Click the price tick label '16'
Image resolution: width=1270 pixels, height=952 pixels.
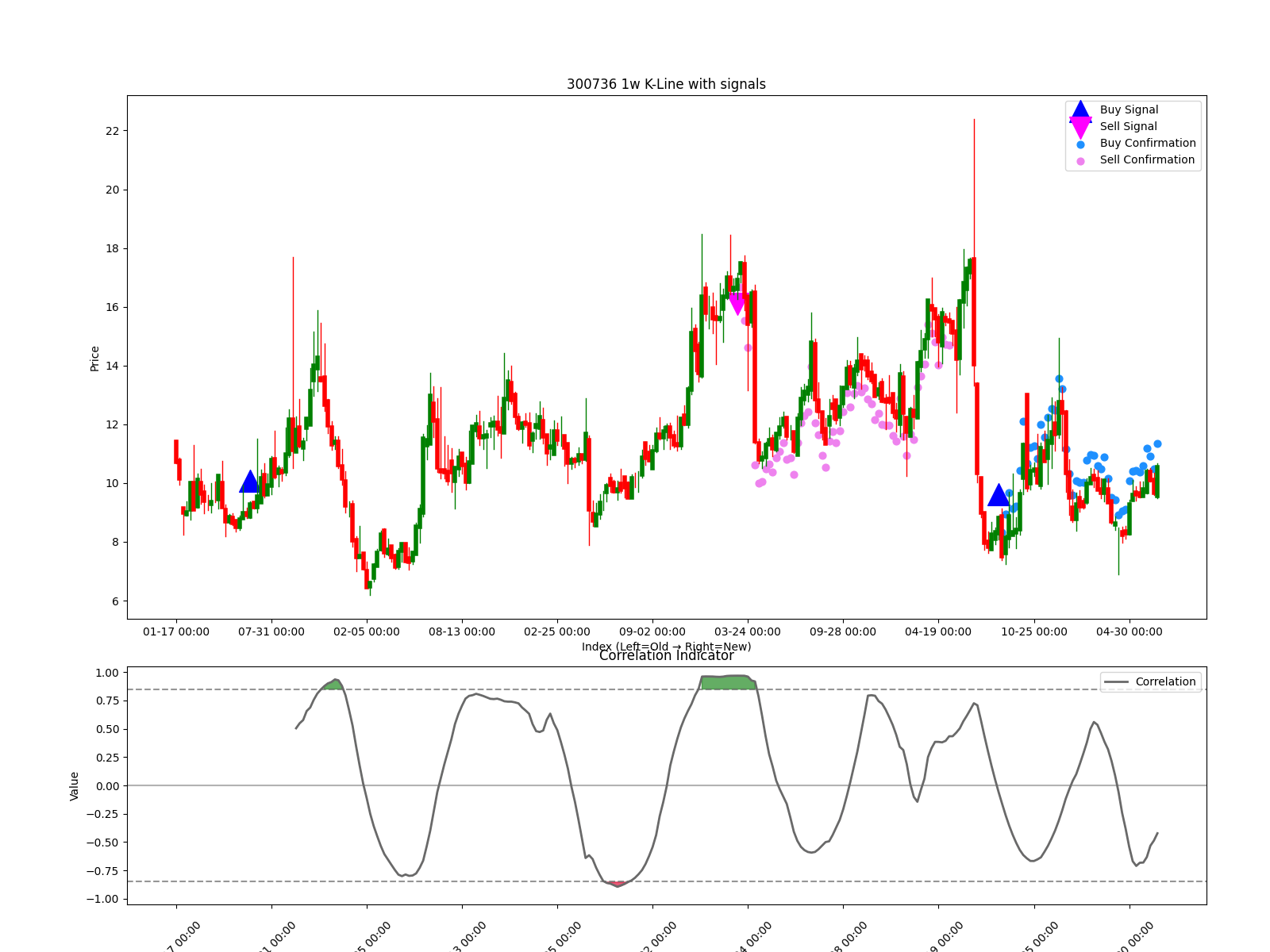[112, 307]
